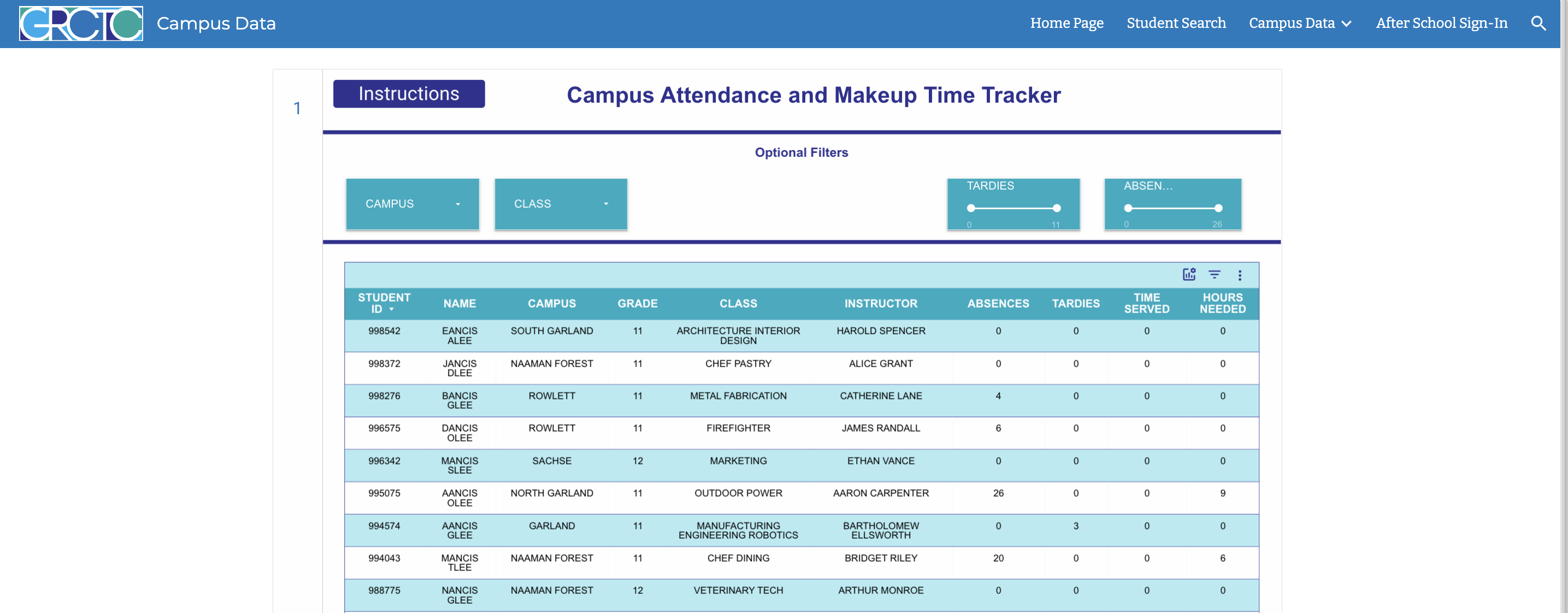The height and width of the screenshot is (613, 1568).
Task: Click the chart explore icon above the table
Action: click(x=1189, y=275)
